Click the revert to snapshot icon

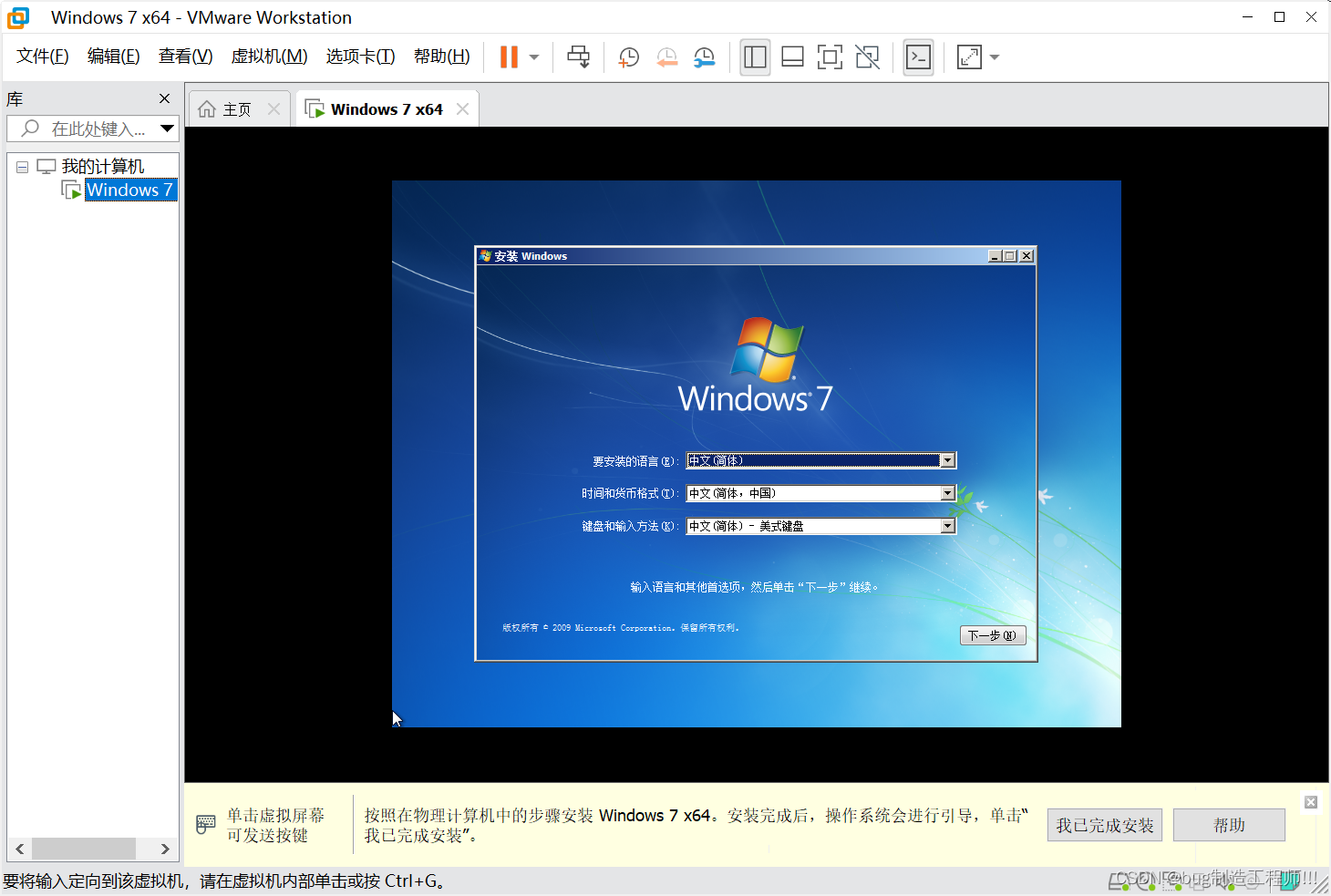click(667, 57)
